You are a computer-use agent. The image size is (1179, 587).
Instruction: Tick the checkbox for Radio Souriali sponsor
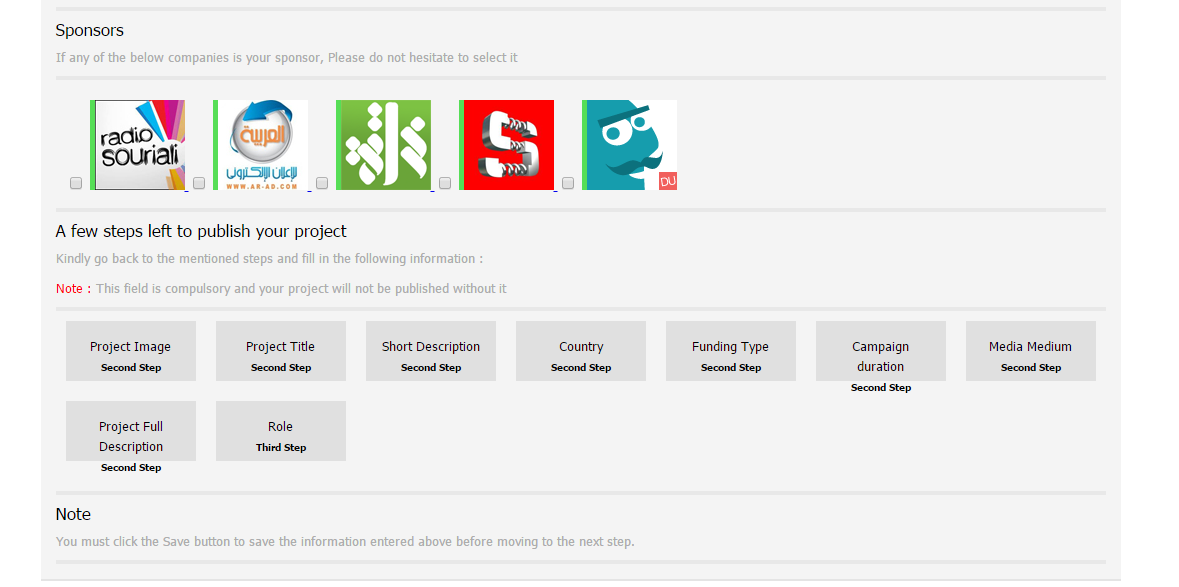coord(76,183)
